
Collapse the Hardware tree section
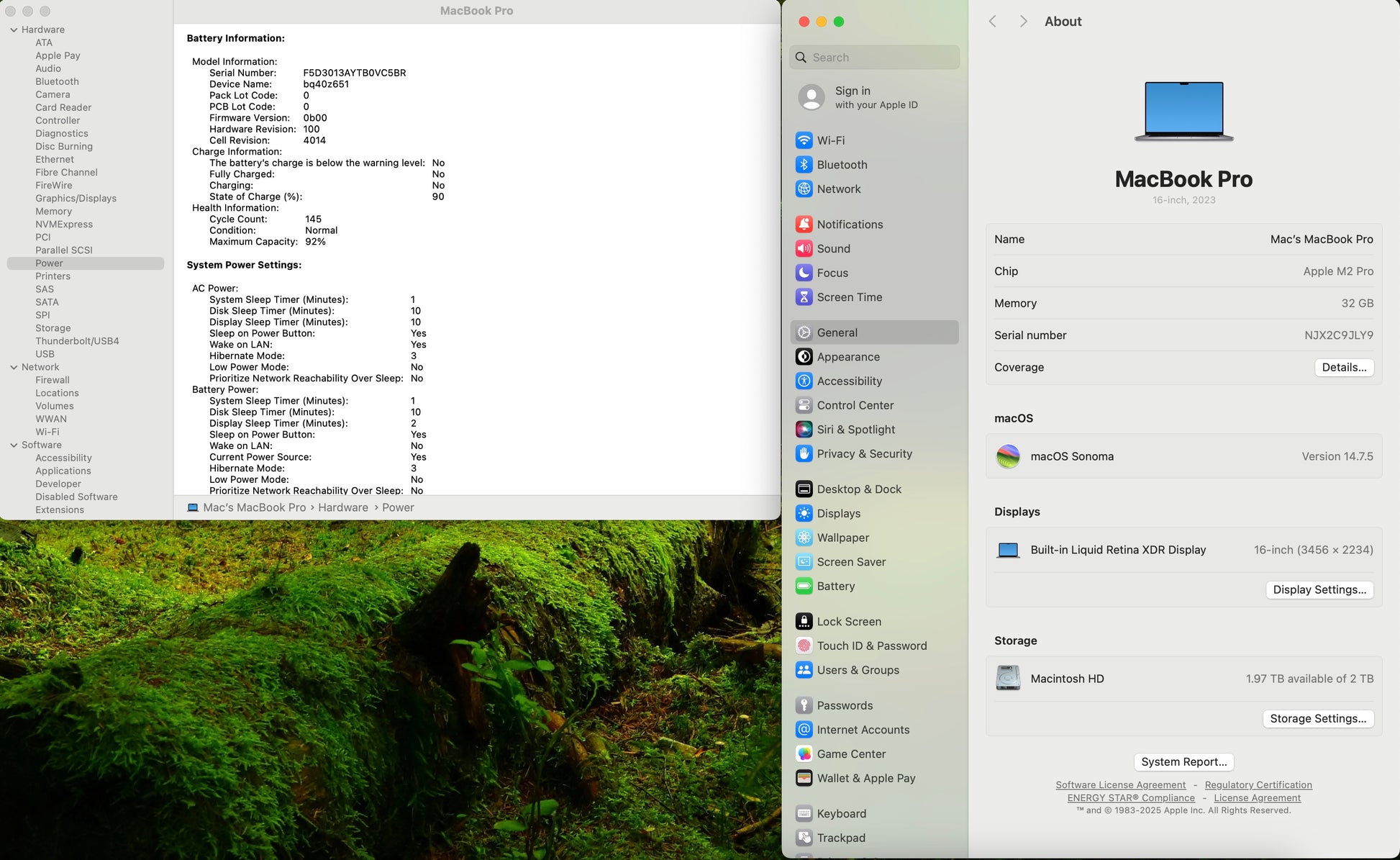(x=14, y=30)
